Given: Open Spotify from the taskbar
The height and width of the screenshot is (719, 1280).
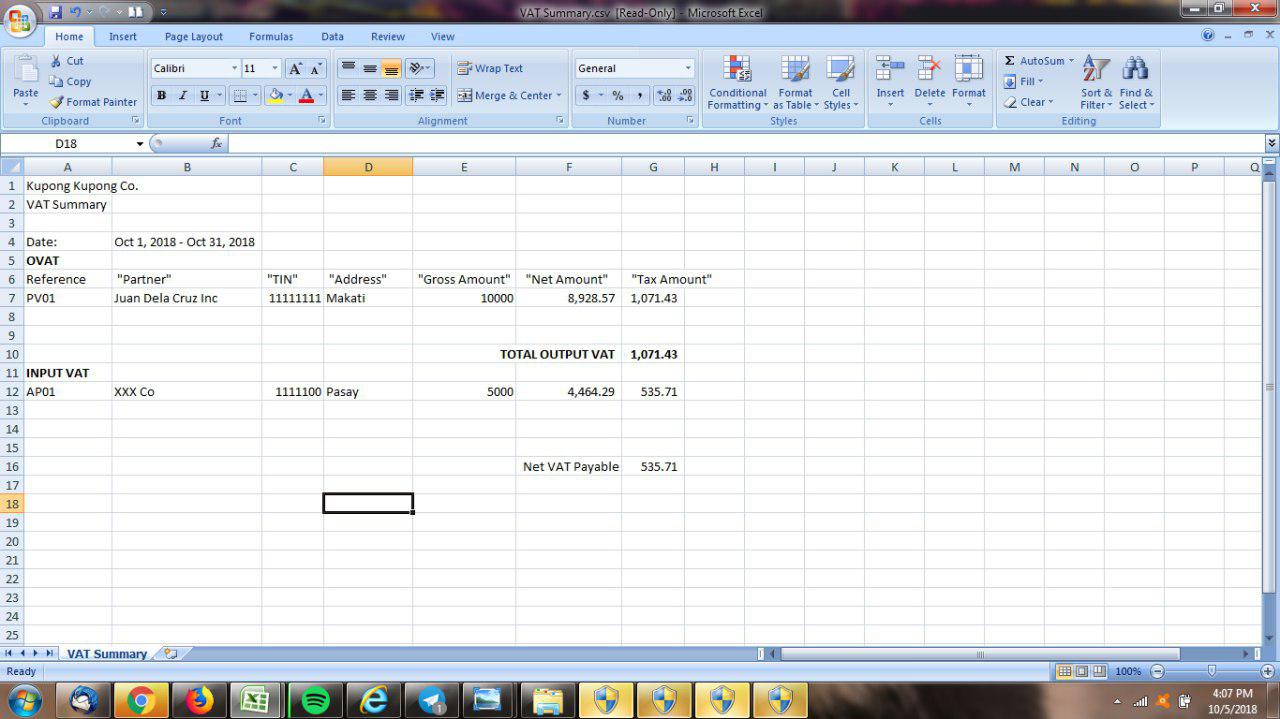Looking at the screenshot, I should tap(315, 700).
